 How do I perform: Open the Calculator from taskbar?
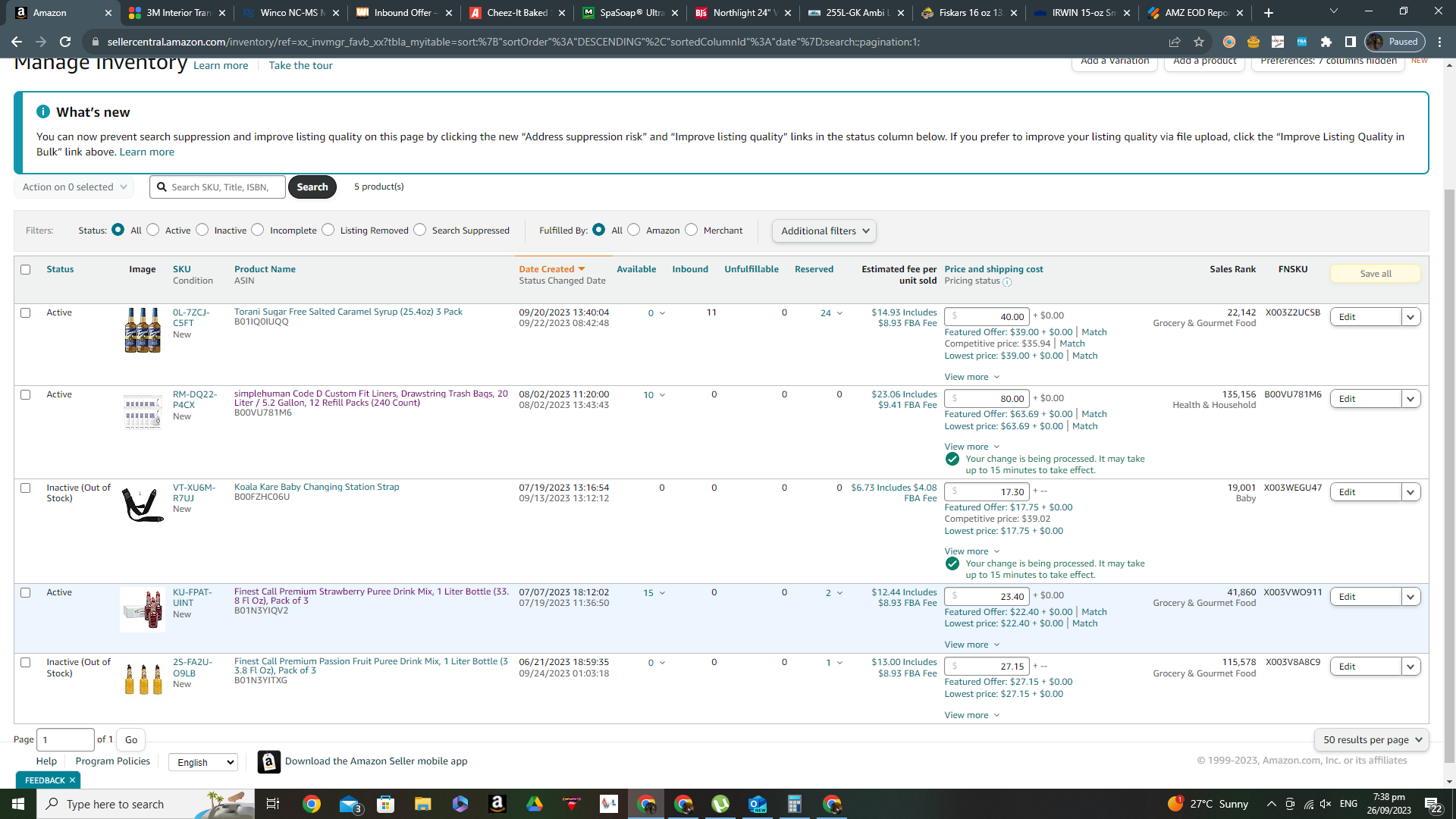coord(795,804)
